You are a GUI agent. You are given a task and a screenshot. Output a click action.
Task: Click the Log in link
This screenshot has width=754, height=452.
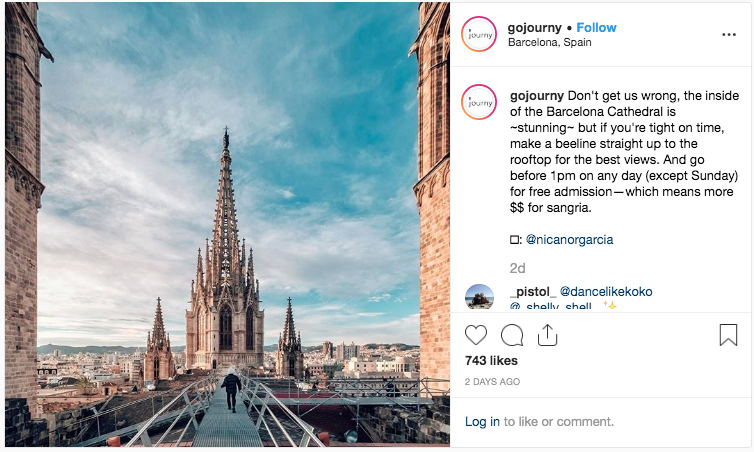482,422
